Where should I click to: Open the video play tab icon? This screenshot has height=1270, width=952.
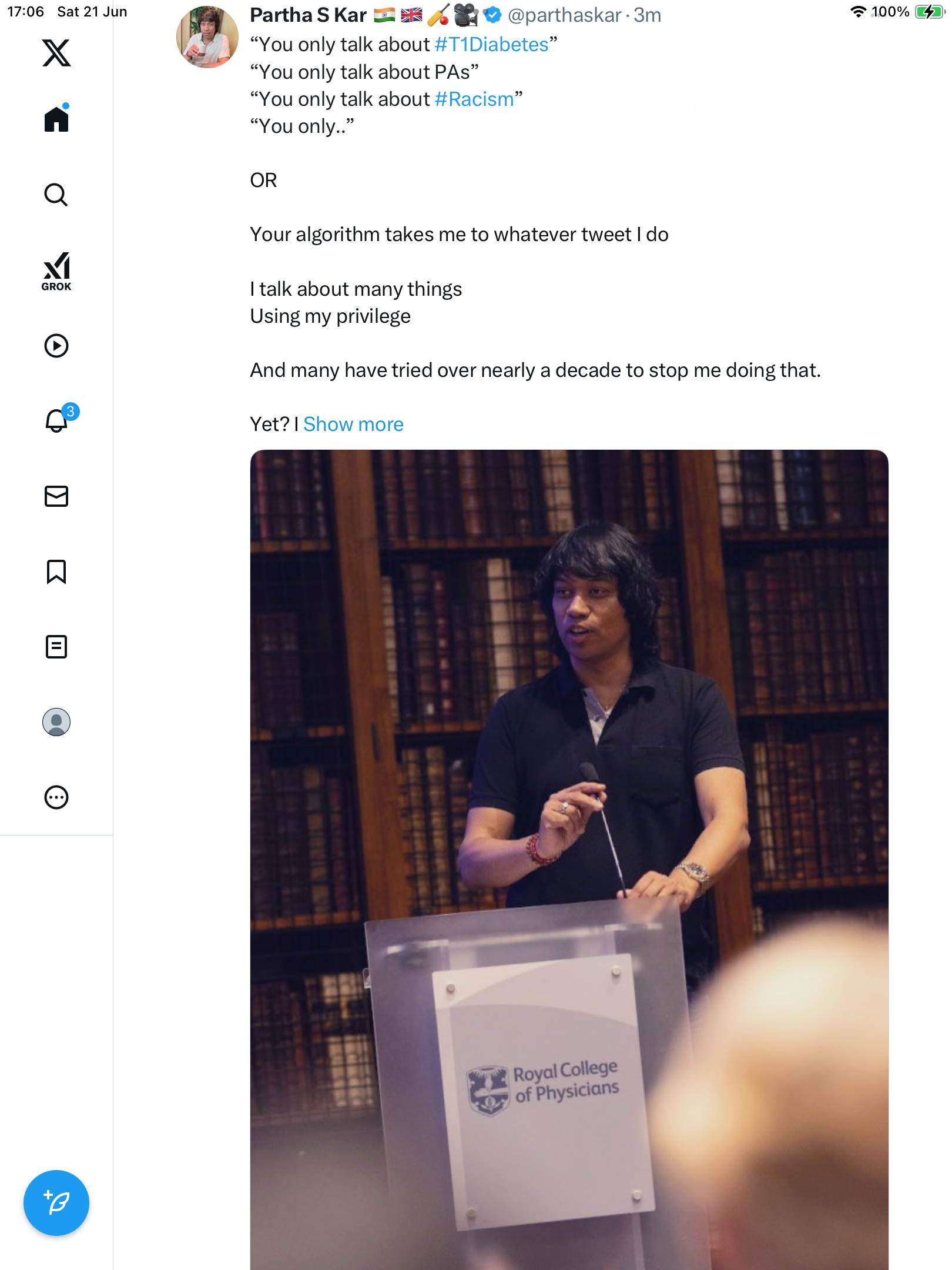[56, 346]
